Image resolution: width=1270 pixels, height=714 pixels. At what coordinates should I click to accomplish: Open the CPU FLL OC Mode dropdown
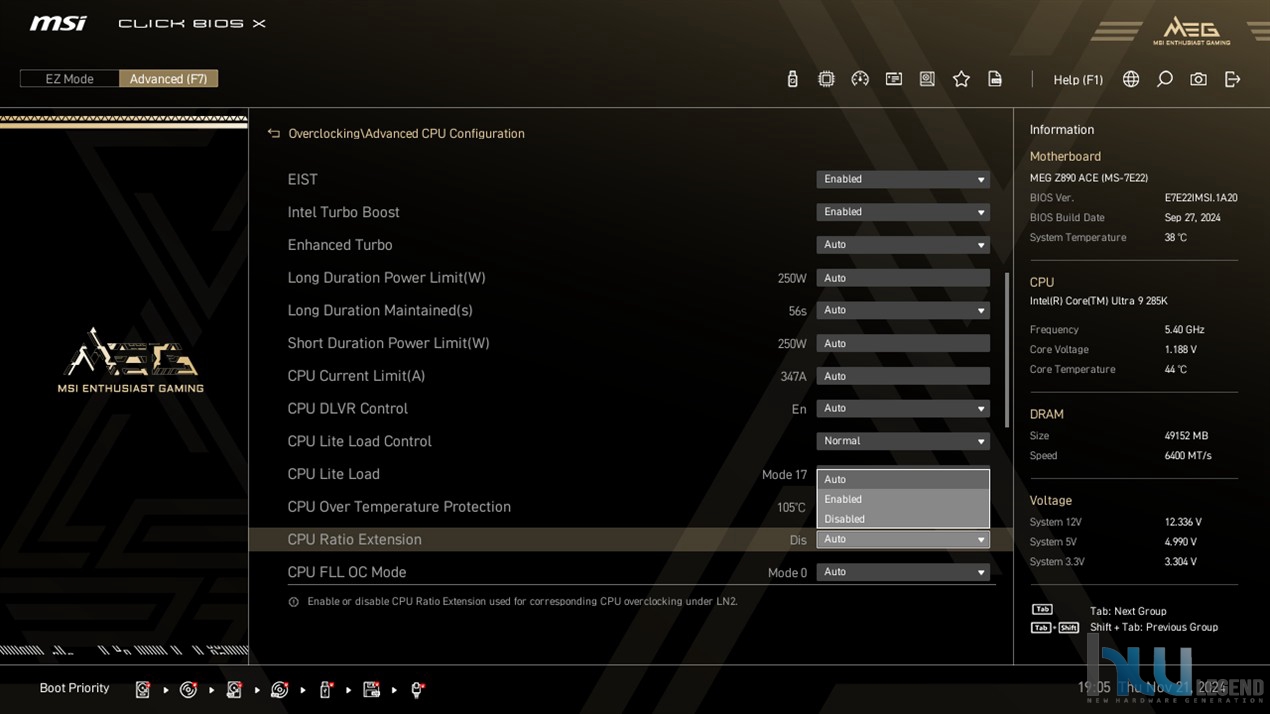(903, 572)
